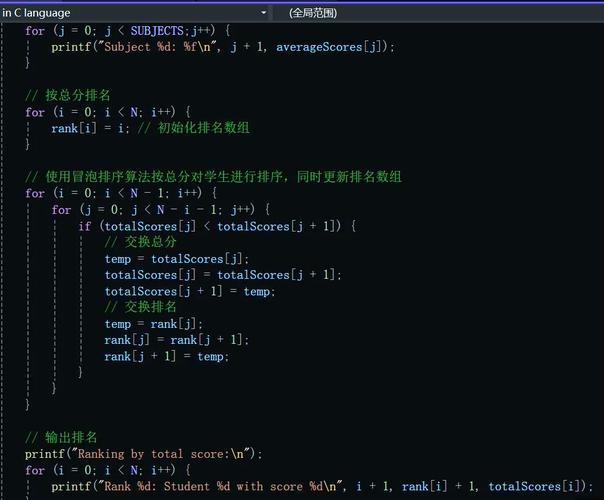Click the 'totalScores[j + 1] = temp;' line
Screen dimensions: 604x500
tap(189, 291)
